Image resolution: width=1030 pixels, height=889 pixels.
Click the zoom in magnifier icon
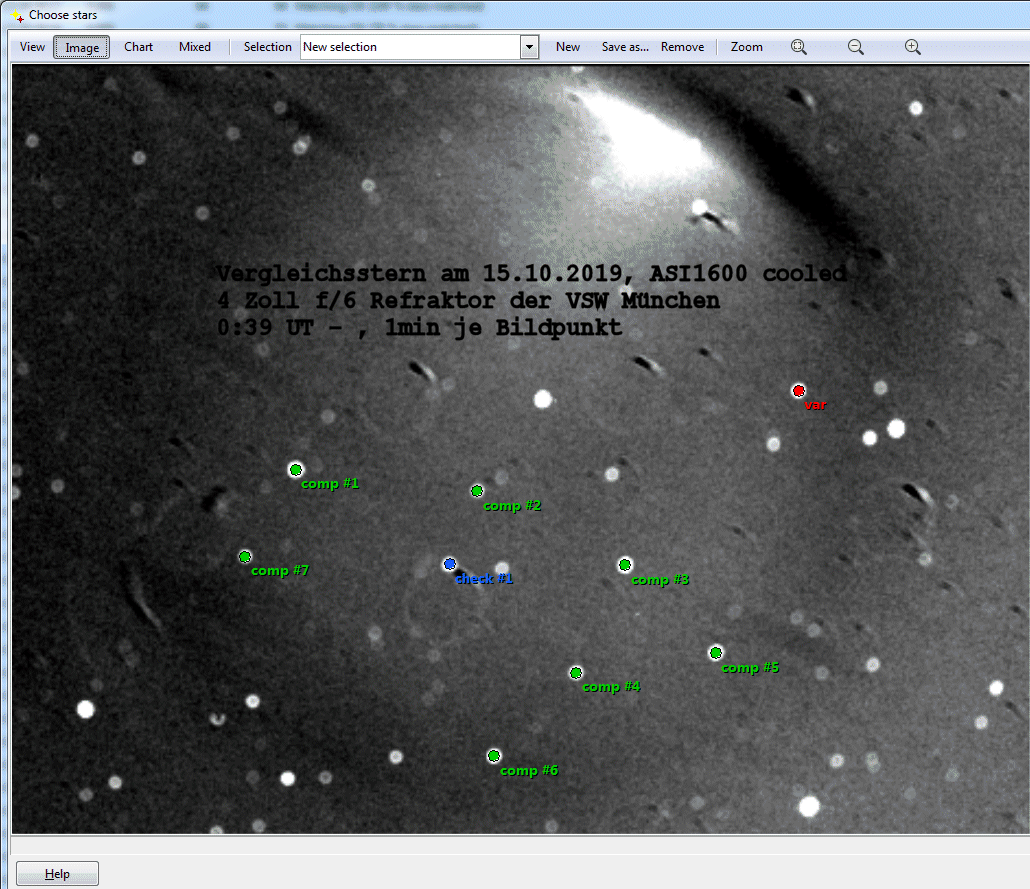tap(912, 47)
